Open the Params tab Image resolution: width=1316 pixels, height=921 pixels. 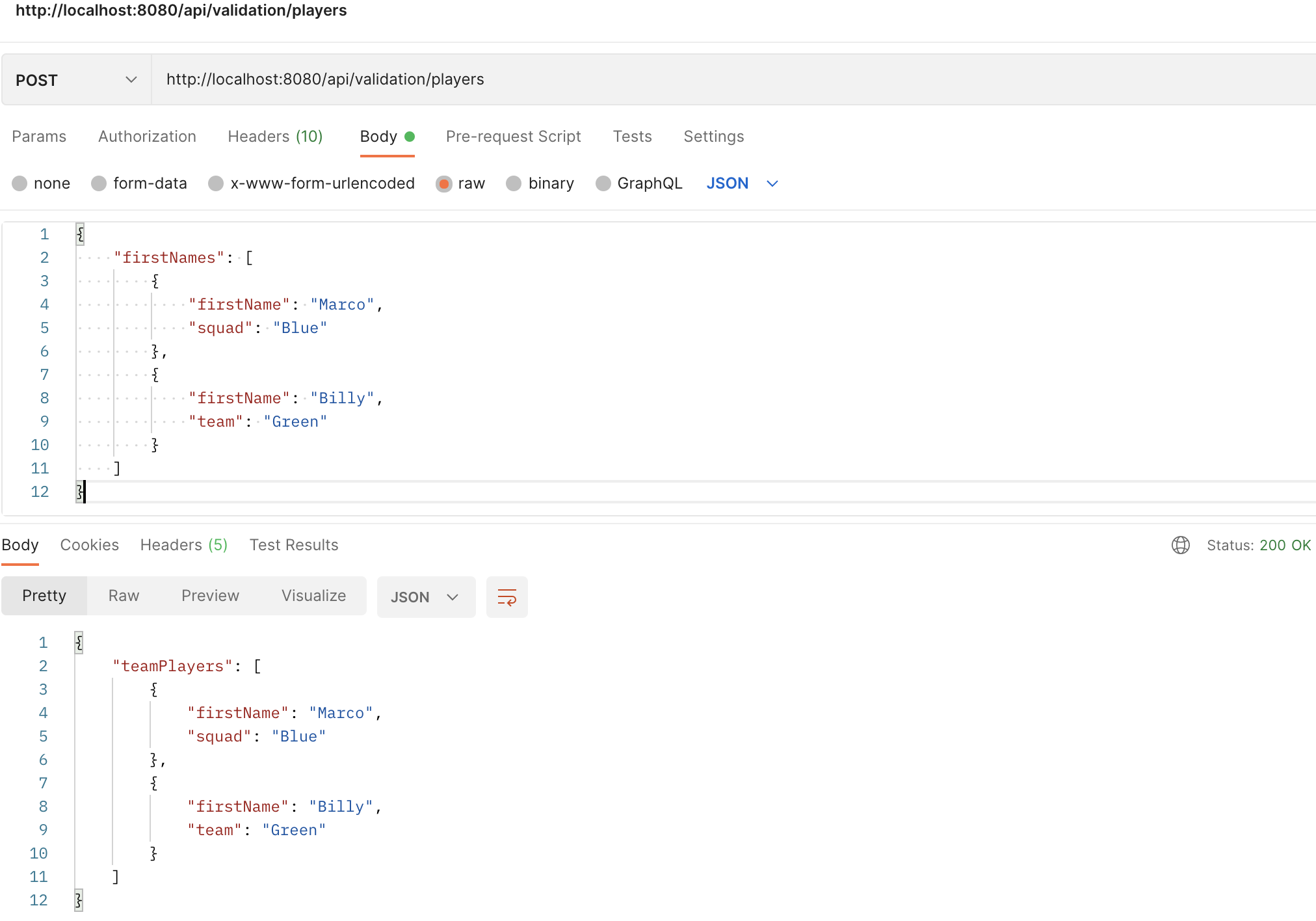39,137
